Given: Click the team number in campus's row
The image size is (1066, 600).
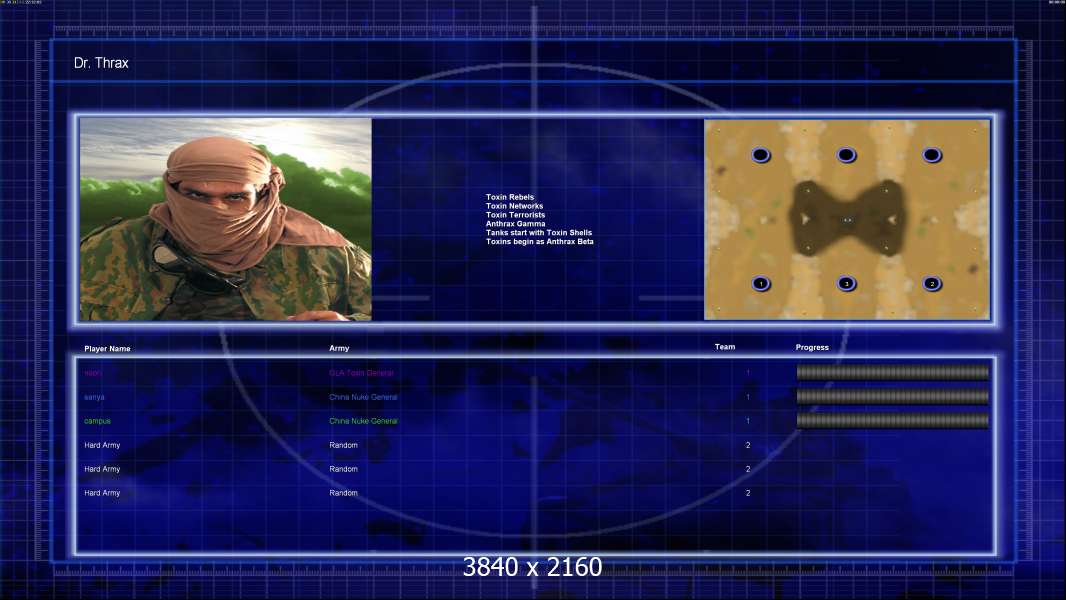Looking at the screenshot, I should pos(748,421).
